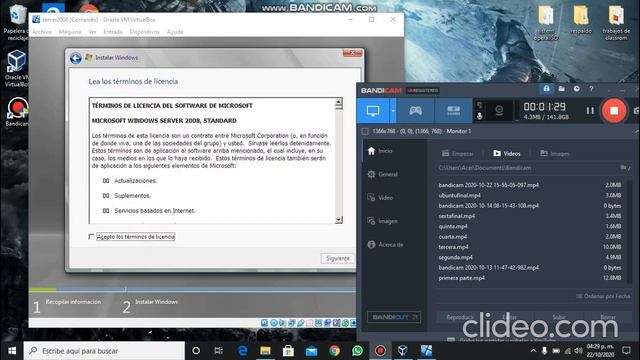Image resolution: width=640 pixels, height=360 pixels.
Task: Open Video settings in Bandicam sidebar
Action: tap(380, 198)
